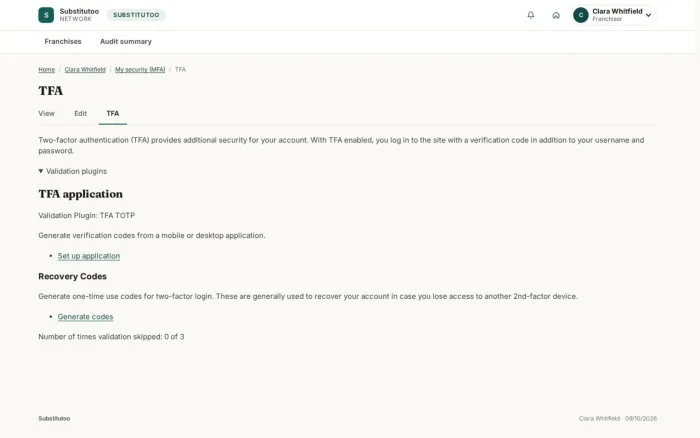The image size is (700, 438).
Task: Click the Clara Whitfield name in header
Action: click(617, 11)
